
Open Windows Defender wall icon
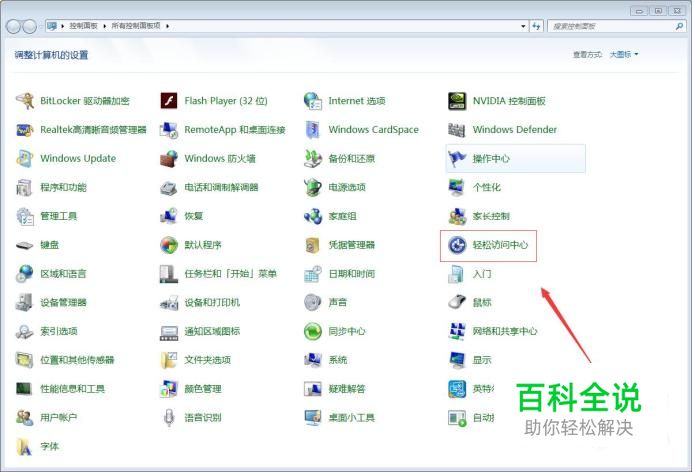tap(457, 130)
